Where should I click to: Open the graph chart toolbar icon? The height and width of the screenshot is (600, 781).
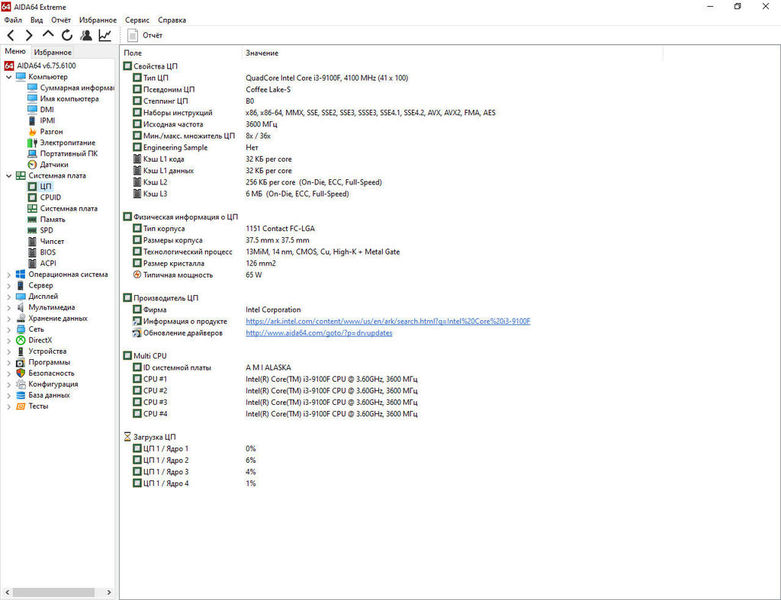(x=105, y=35)
